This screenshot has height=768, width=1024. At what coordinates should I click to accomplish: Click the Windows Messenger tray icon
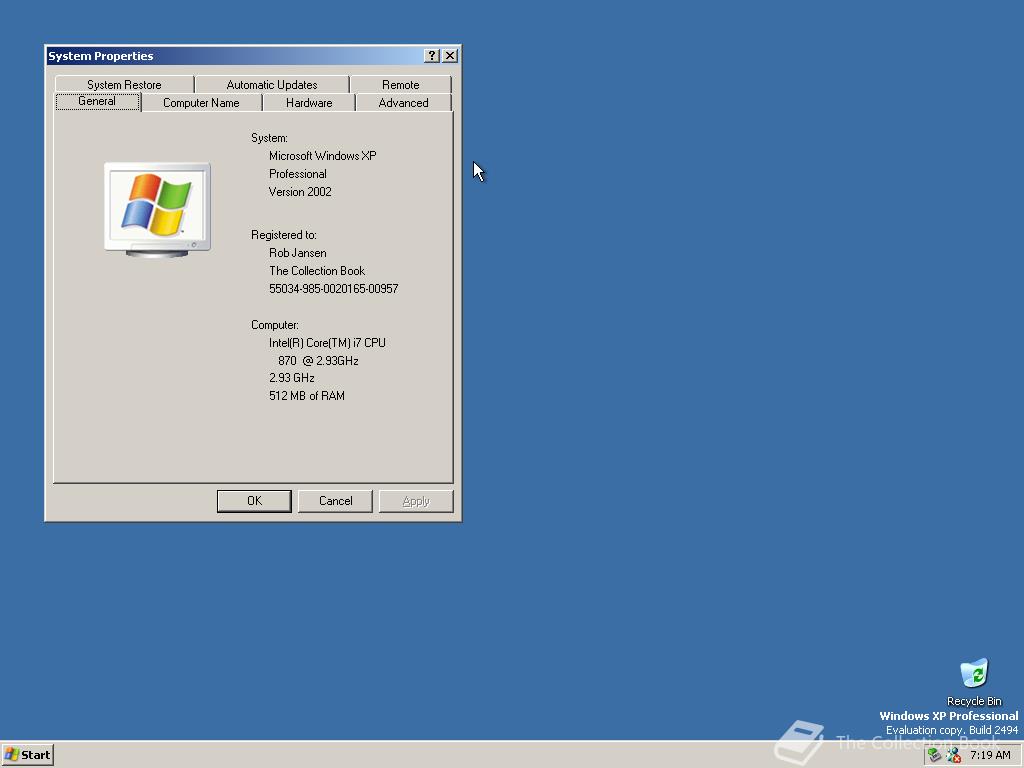953,755
